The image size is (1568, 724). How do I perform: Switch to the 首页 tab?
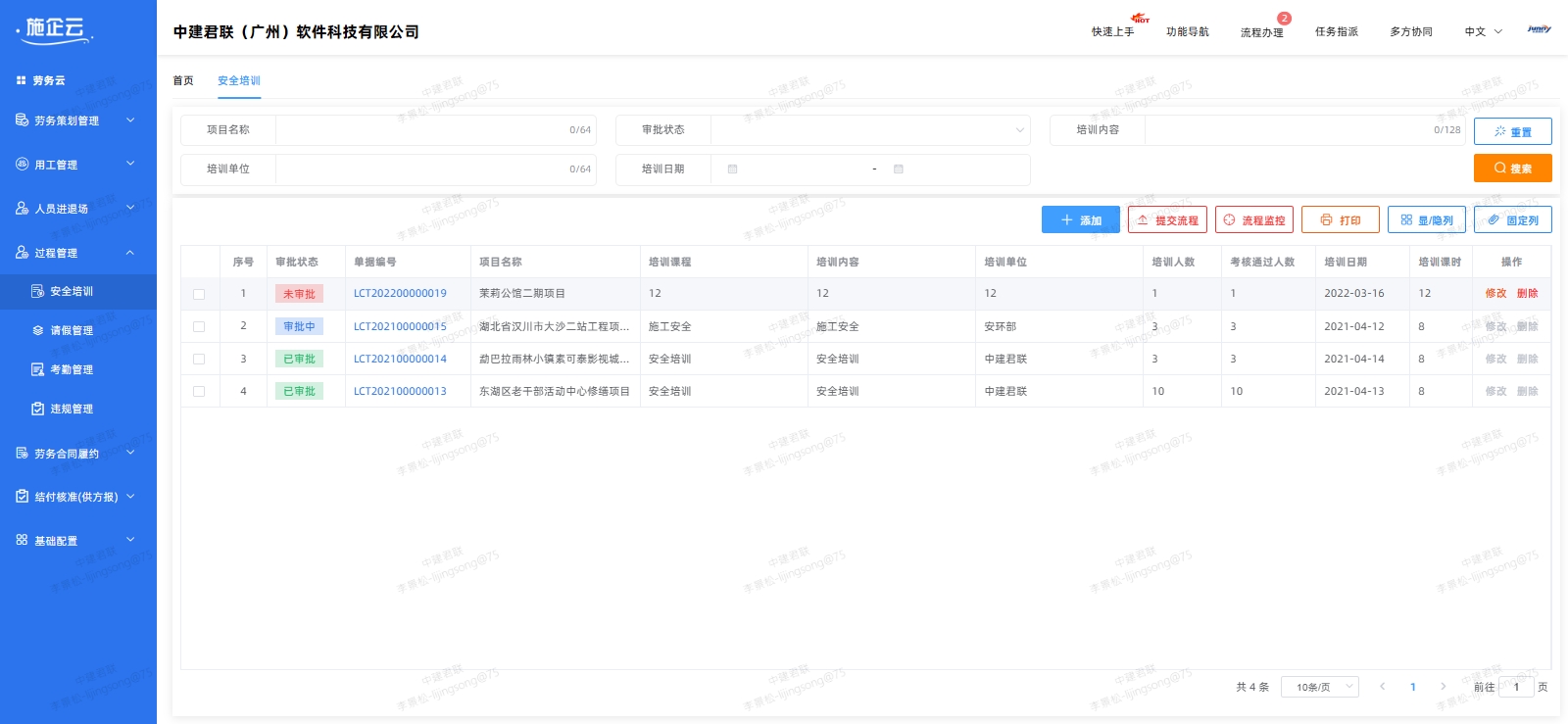(x=183, y=80)
